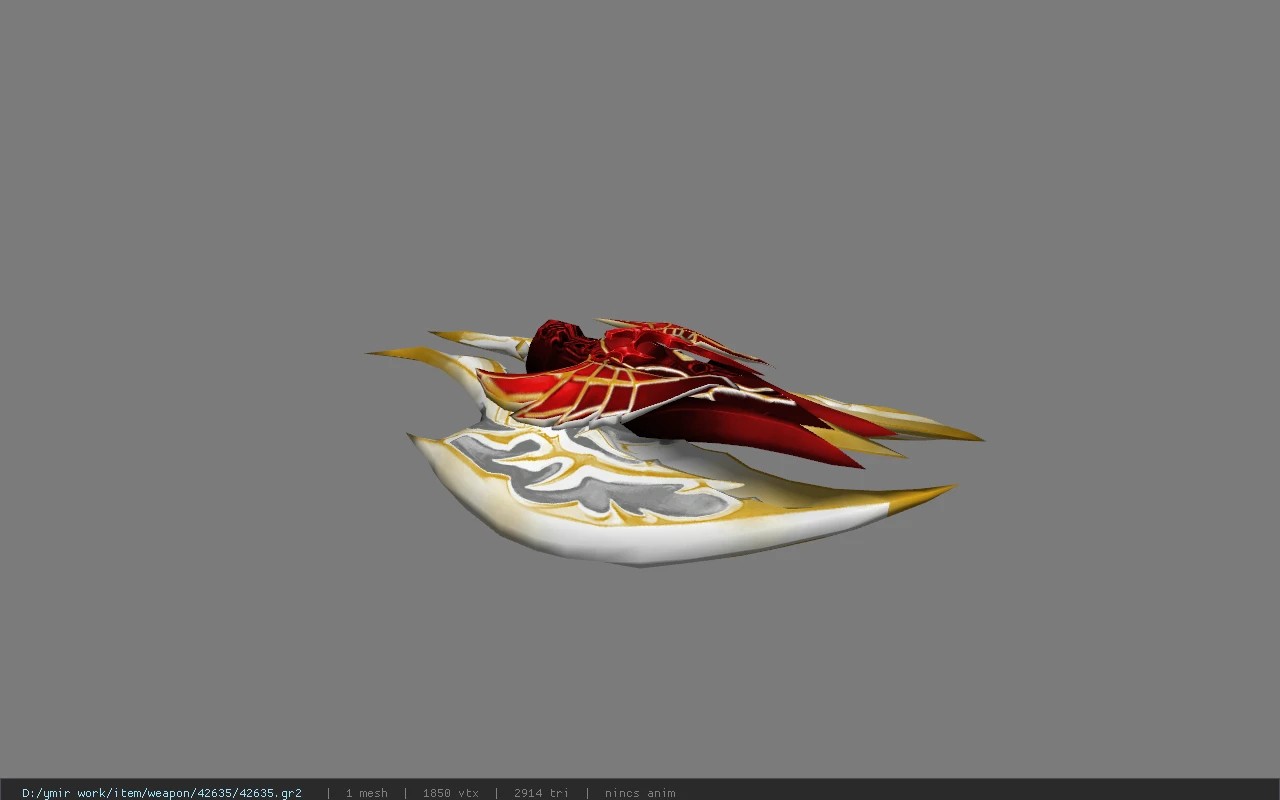The height and width of the screenshot is (800, 1280).
Task: Click the '1 mesh' status entry
Action: 366,793
